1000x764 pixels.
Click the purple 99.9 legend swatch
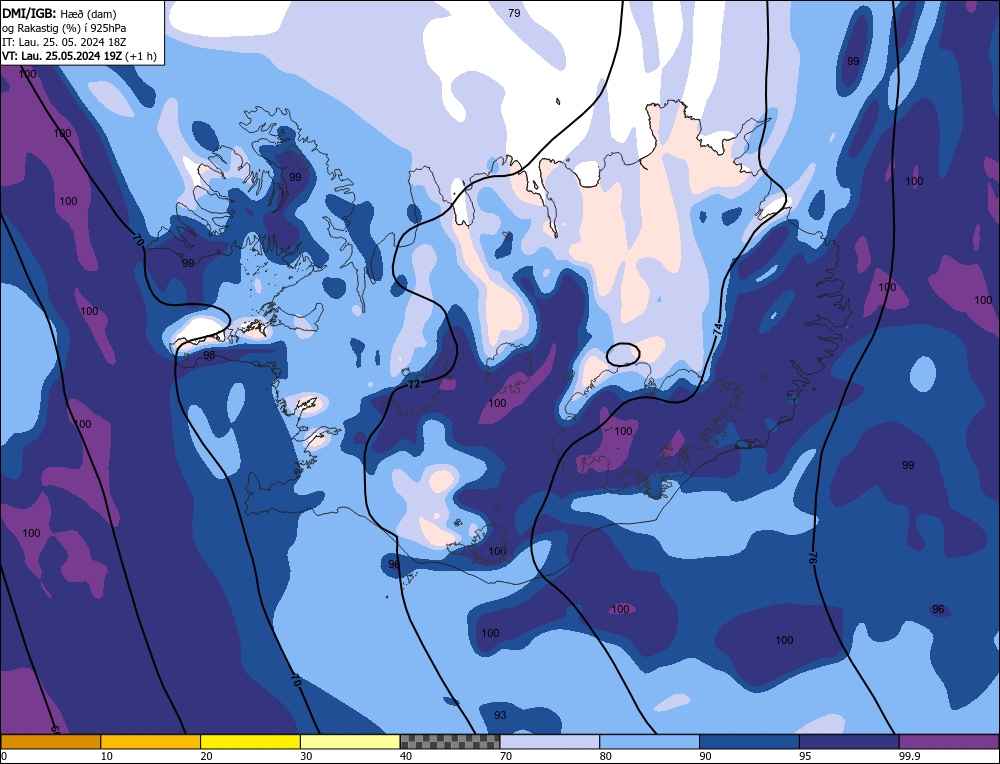coord(949,741)
